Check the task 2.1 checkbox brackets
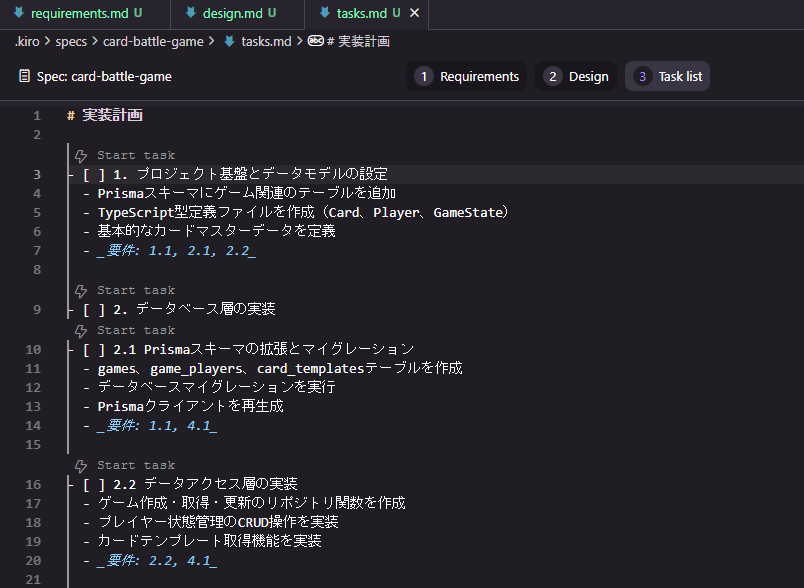 [94, 350]
